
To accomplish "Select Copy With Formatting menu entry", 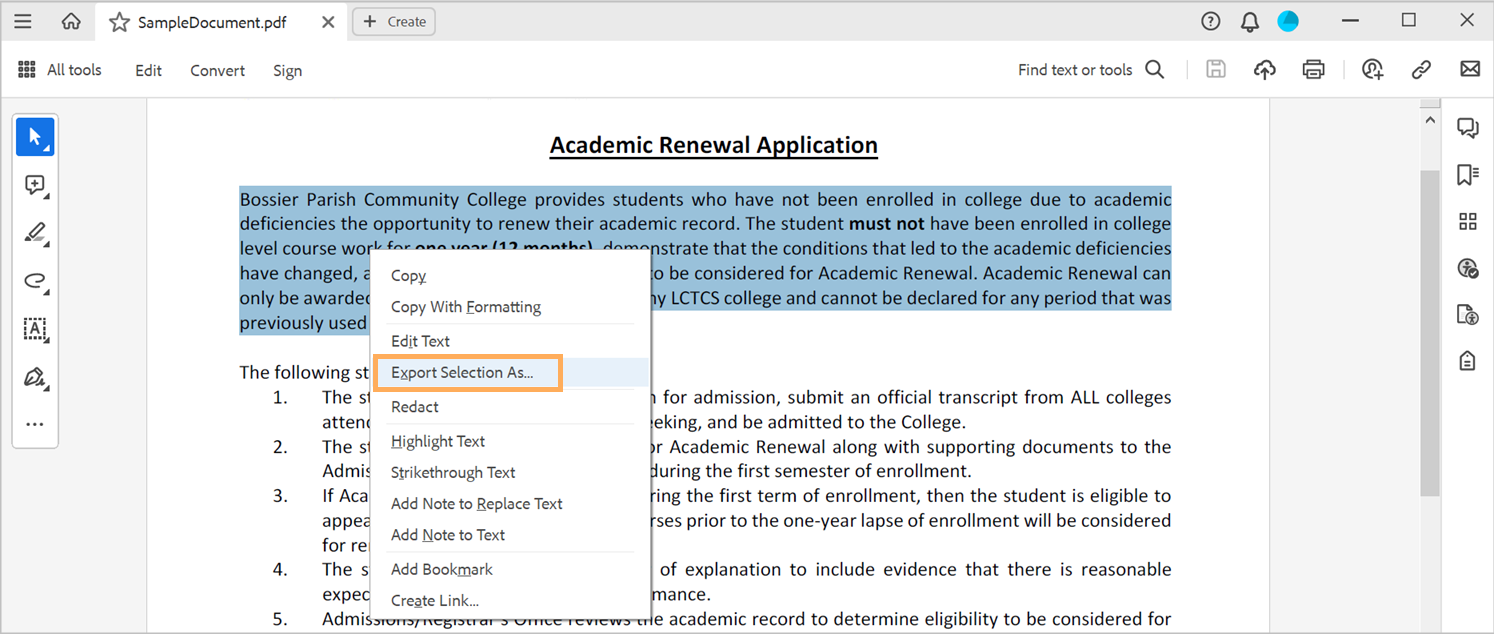I will tap(465, 307).
